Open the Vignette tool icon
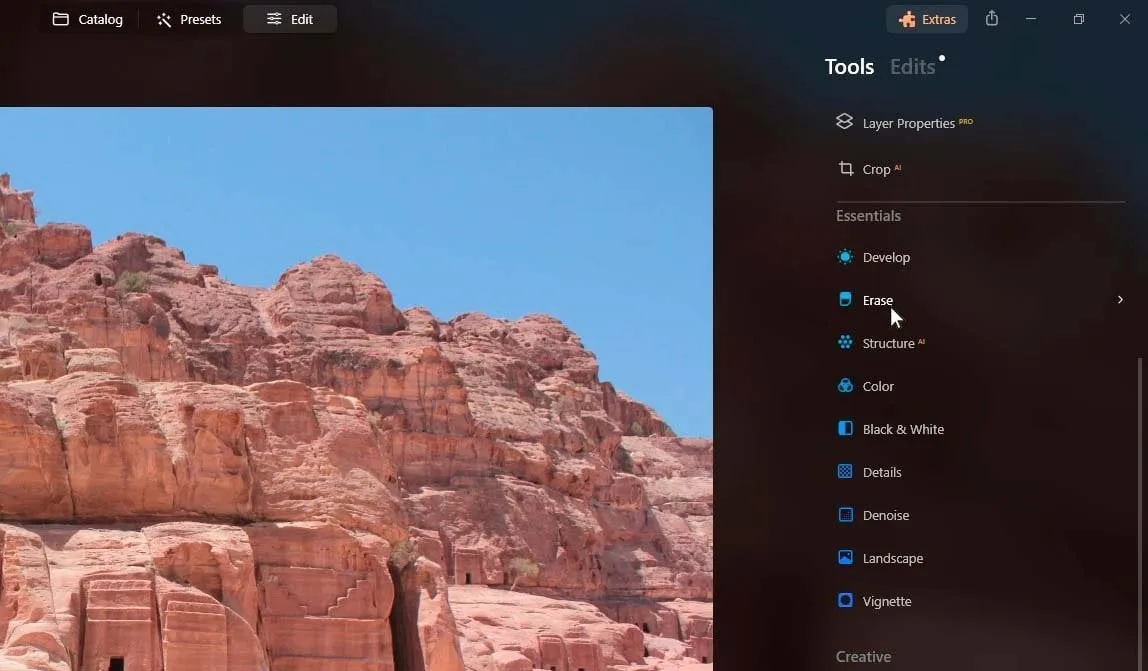Image resolution: width=1148 pixels, height=671 pixels. coord(845,601)
